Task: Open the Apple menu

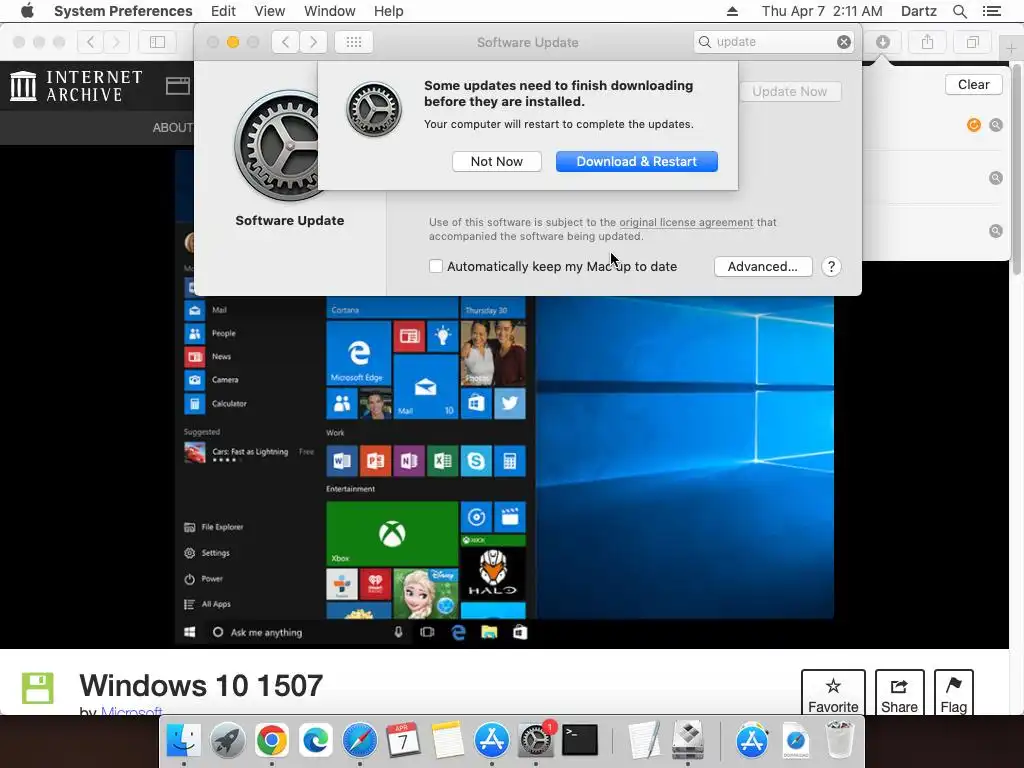Action: [x=27, y=11]
